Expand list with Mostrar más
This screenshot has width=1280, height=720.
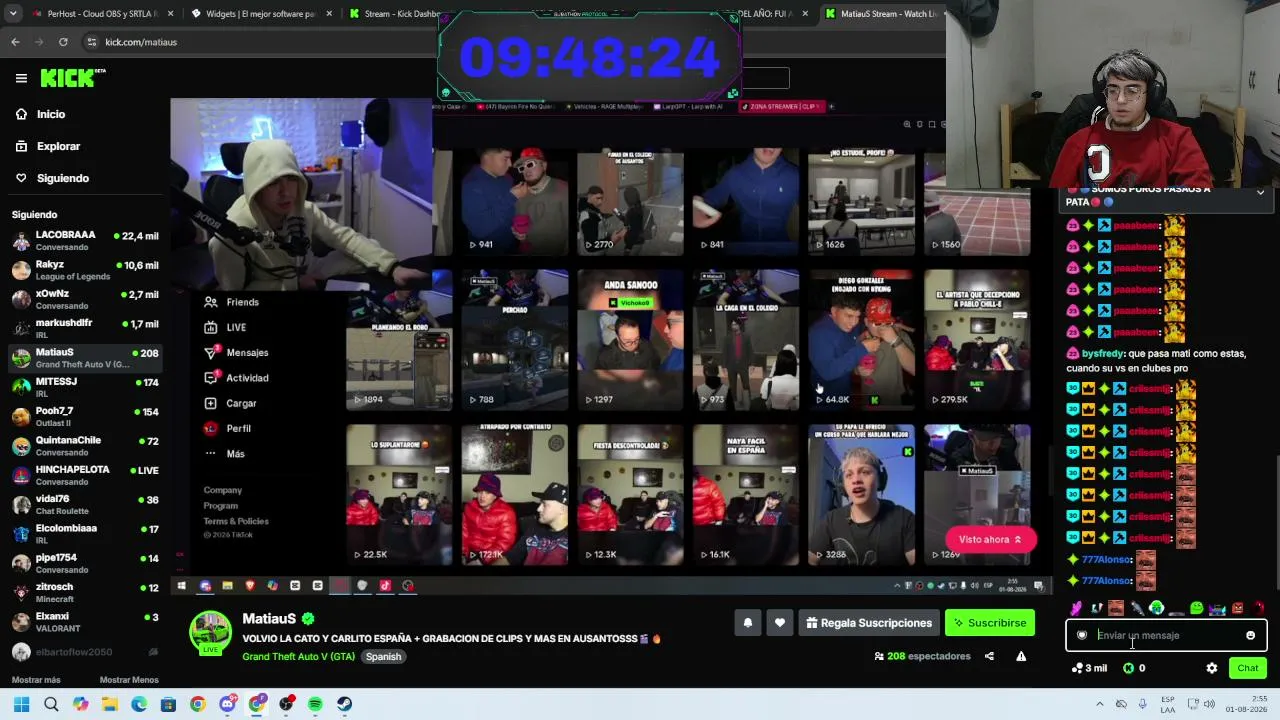pos(36,680)
